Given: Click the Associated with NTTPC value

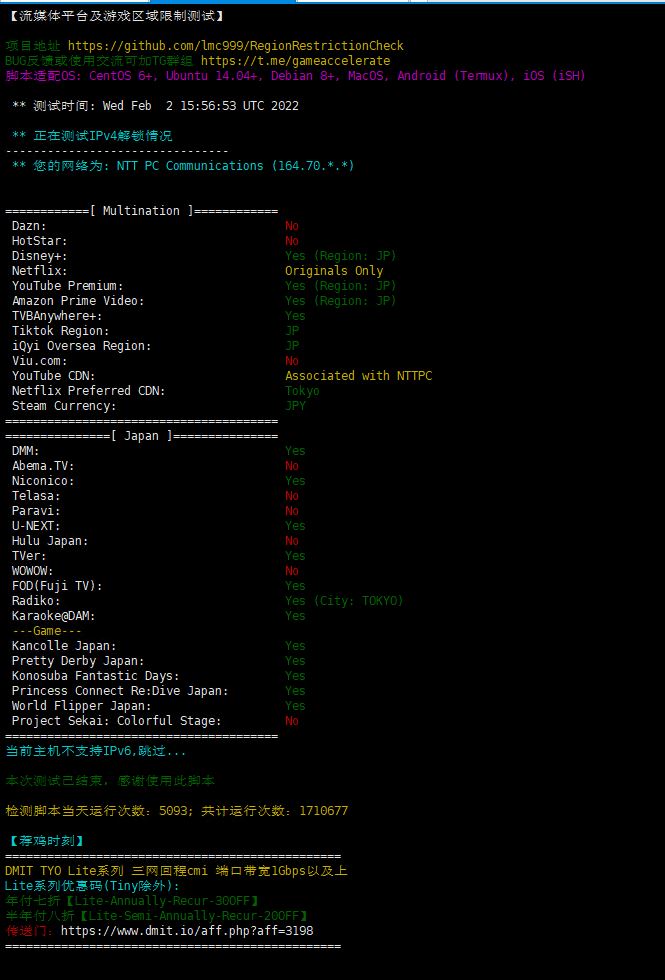Looking at the screenshot, I should [358, 376].
